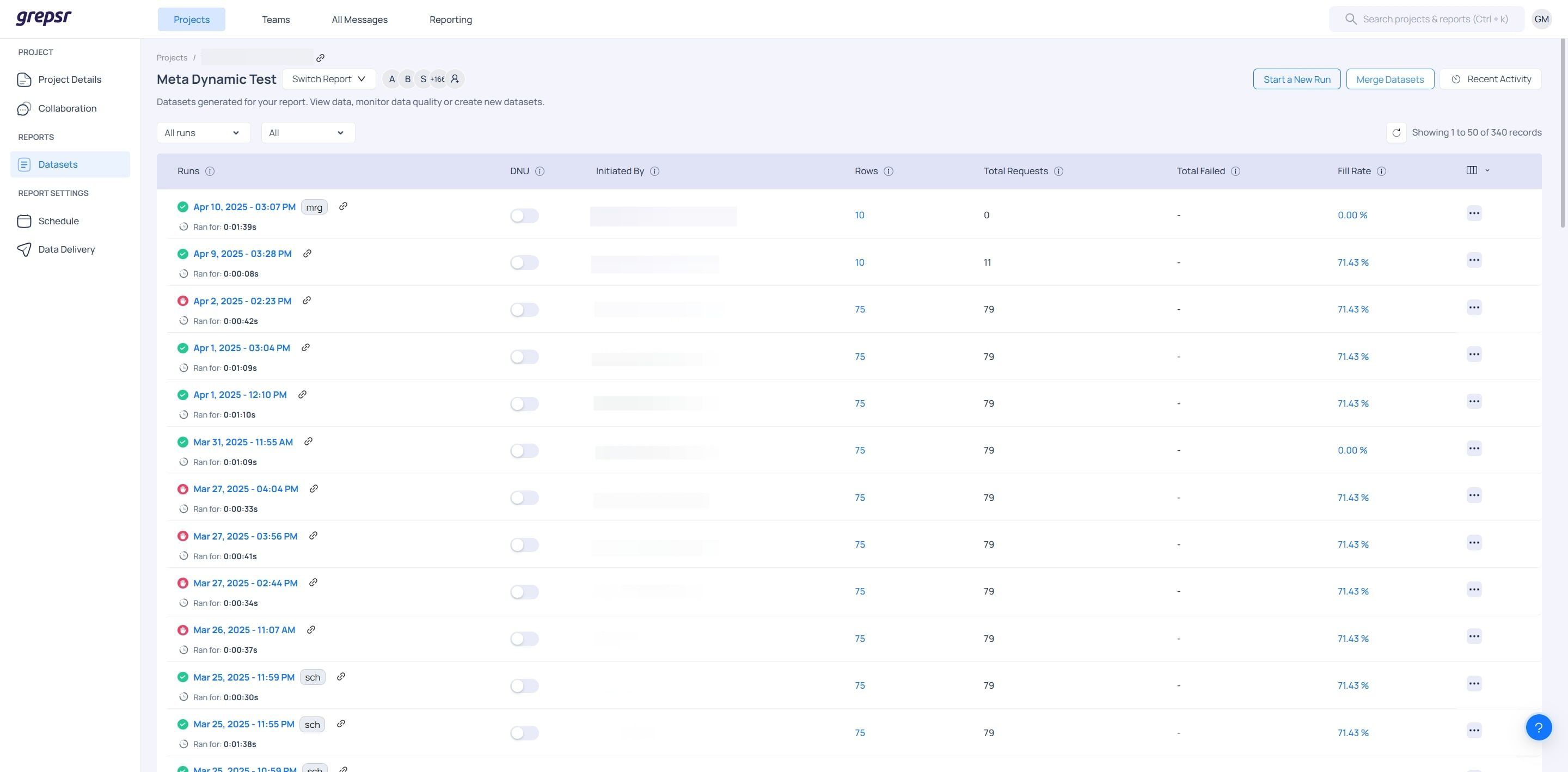1568x772 pixels.
Task: Click Start a New Run button
Action: coord(1296,79)
